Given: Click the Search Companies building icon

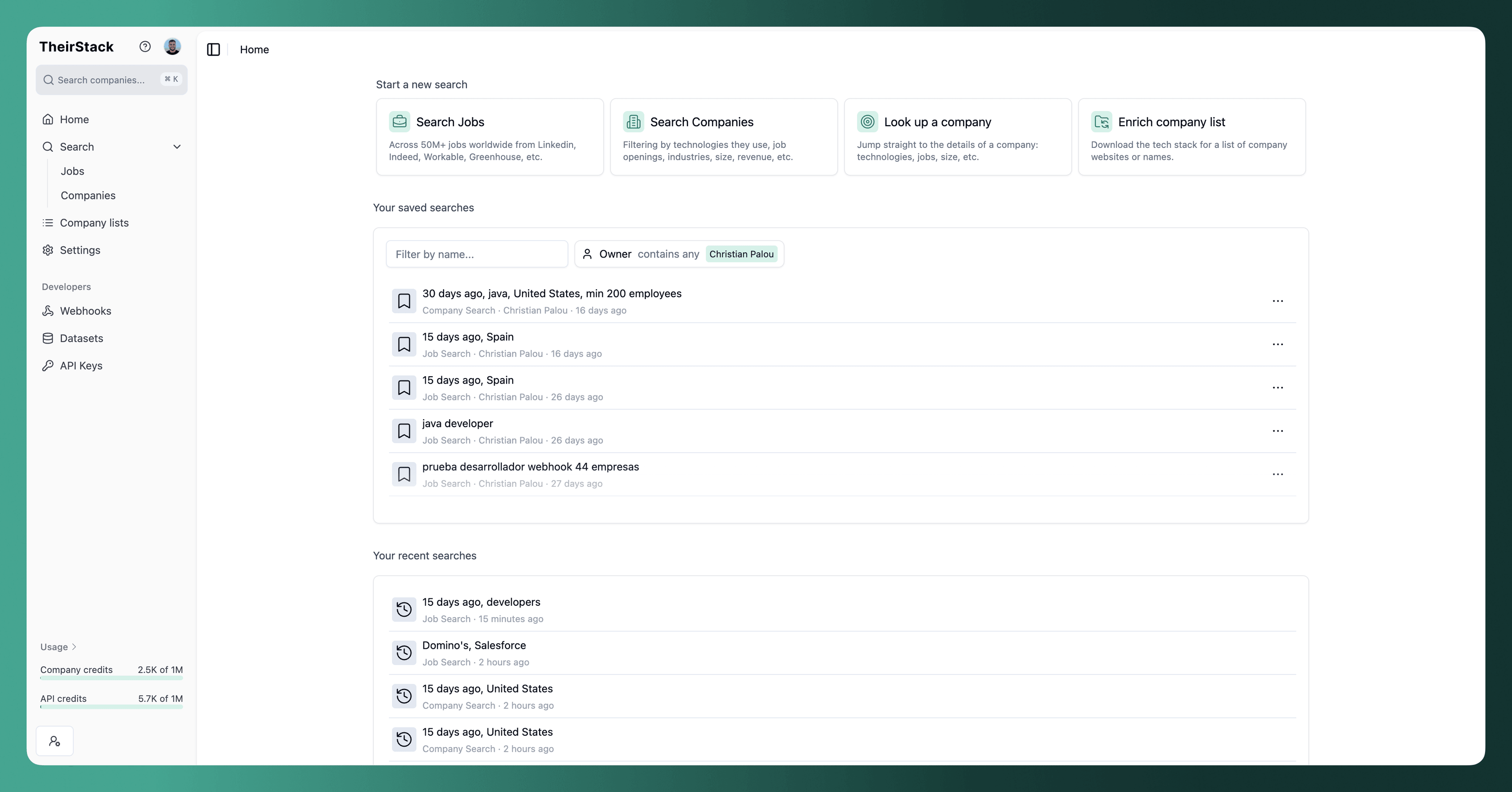Looking at the screenshot, I should pos(633,121).
